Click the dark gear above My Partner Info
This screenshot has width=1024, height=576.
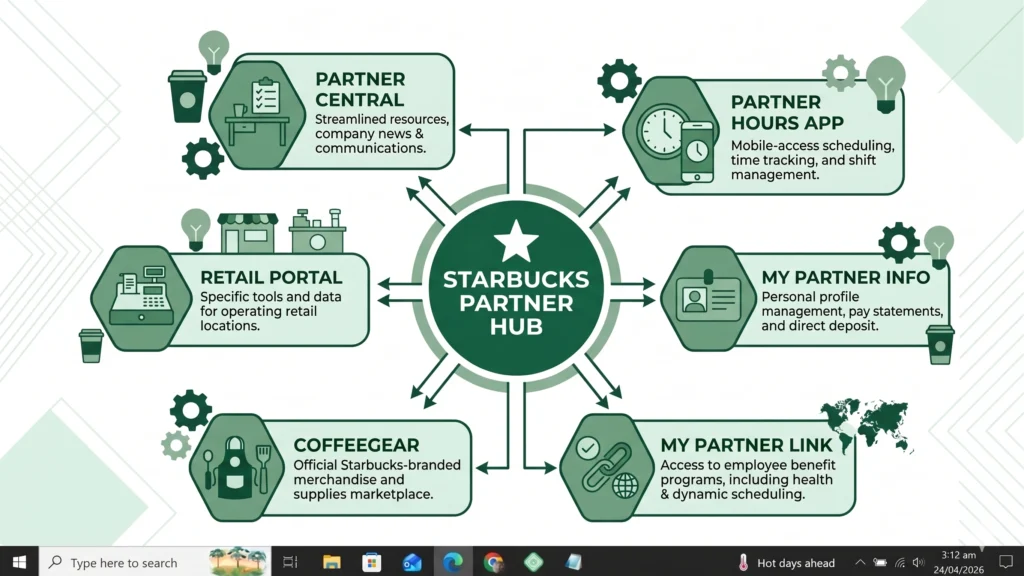pos(899,242)
